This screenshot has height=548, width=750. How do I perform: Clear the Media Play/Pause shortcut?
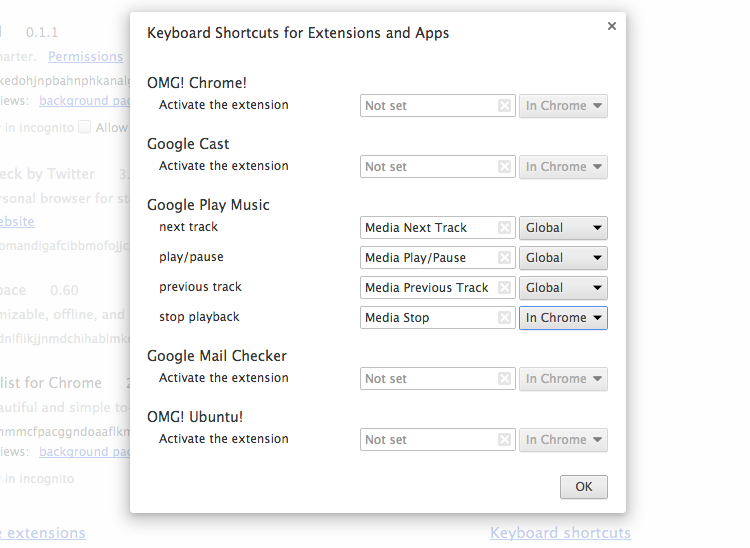505,258
